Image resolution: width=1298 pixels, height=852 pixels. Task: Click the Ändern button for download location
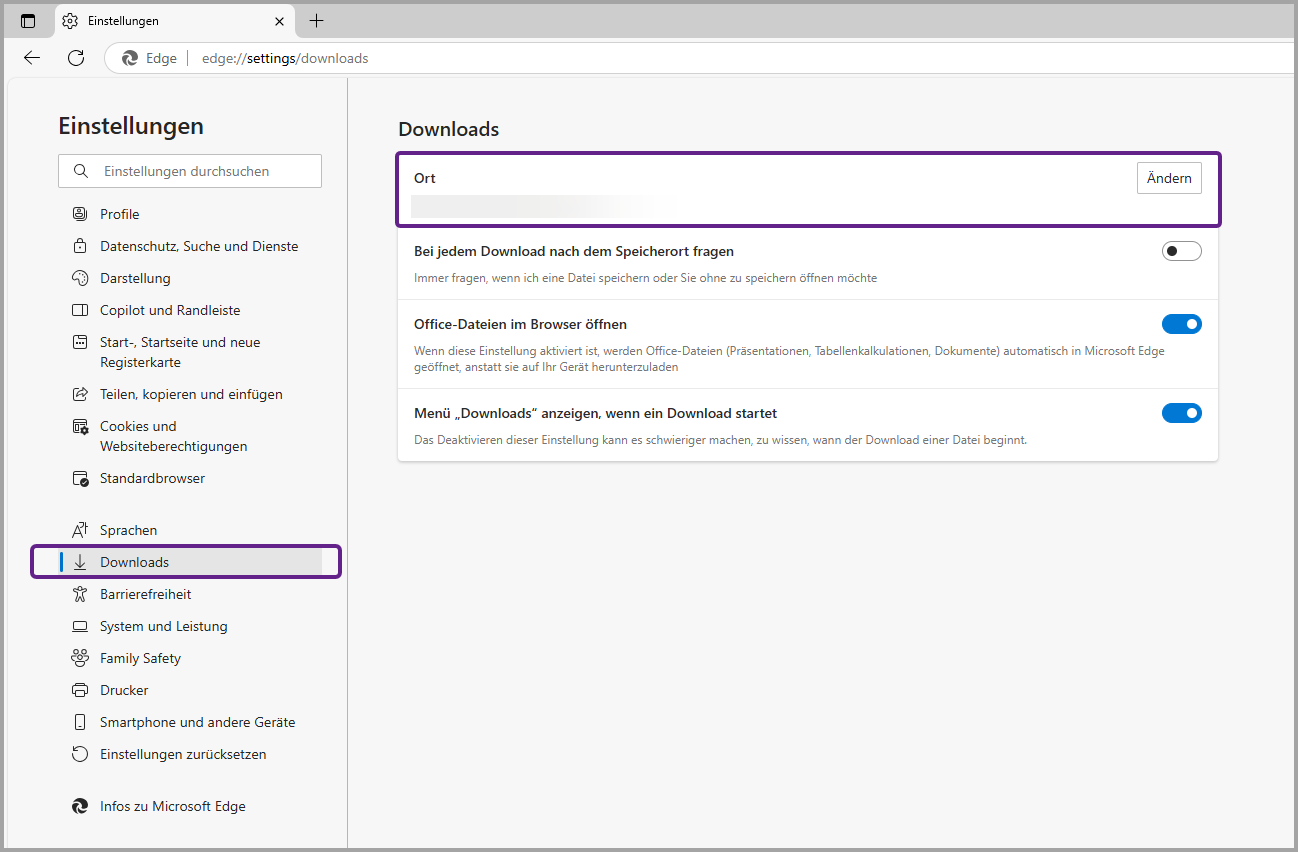(x=1168, y=178)
